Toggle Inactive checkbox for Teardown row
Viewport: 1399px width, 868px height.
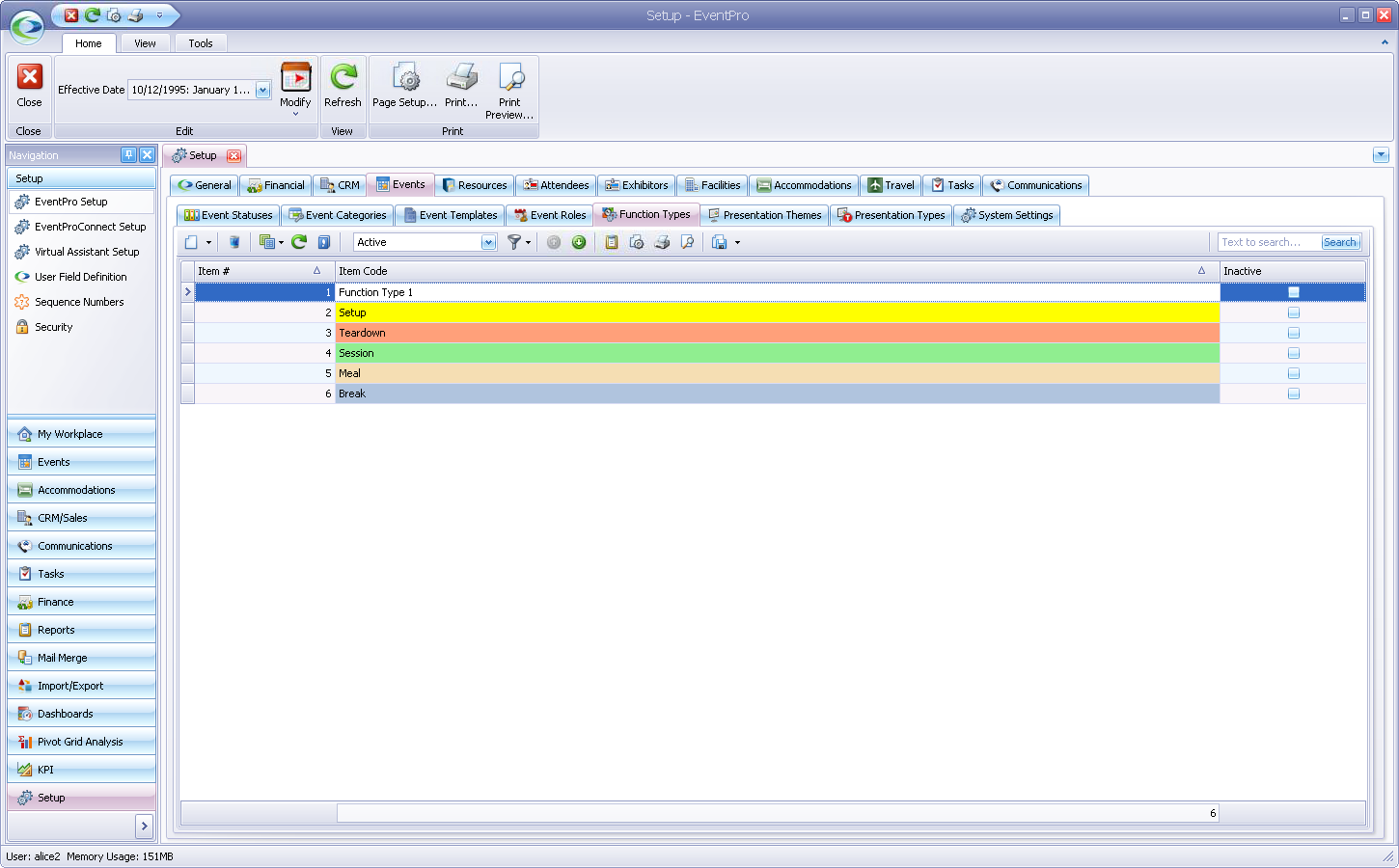click(1294, 333)
